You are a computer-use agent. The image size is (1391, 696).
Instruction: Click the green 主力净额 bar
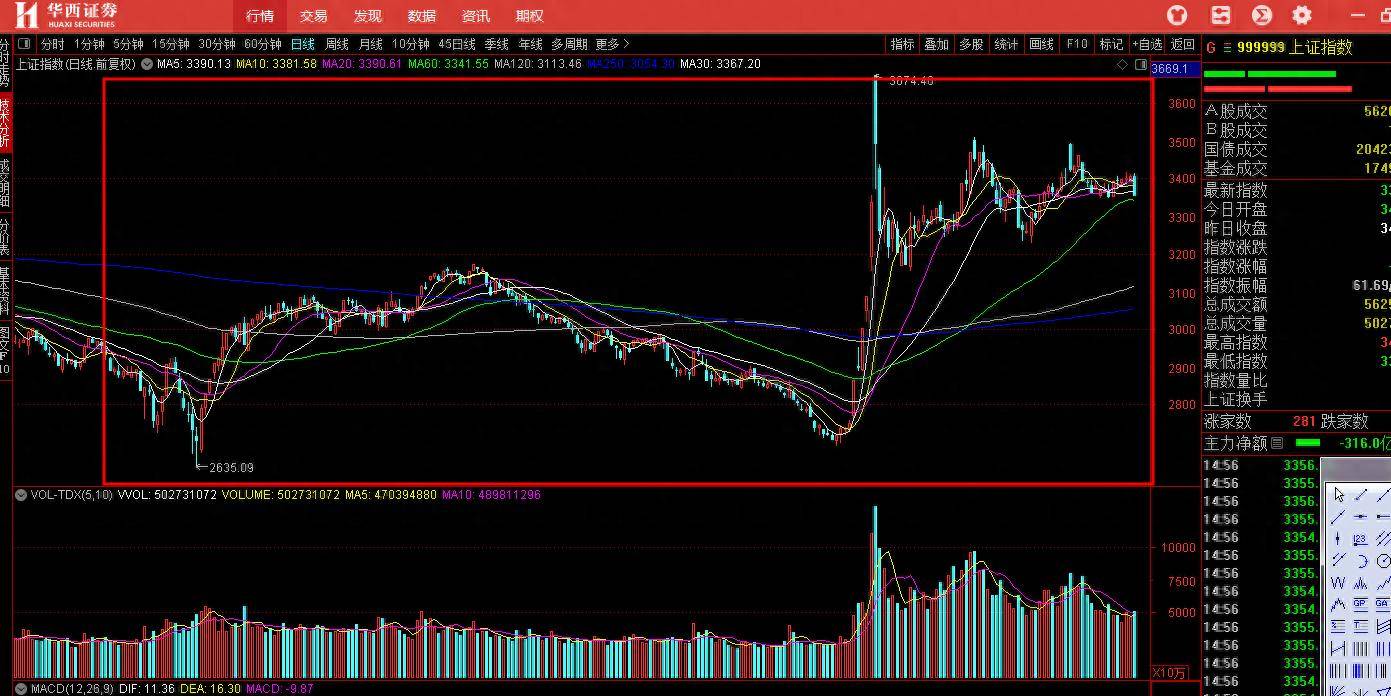1307,443
